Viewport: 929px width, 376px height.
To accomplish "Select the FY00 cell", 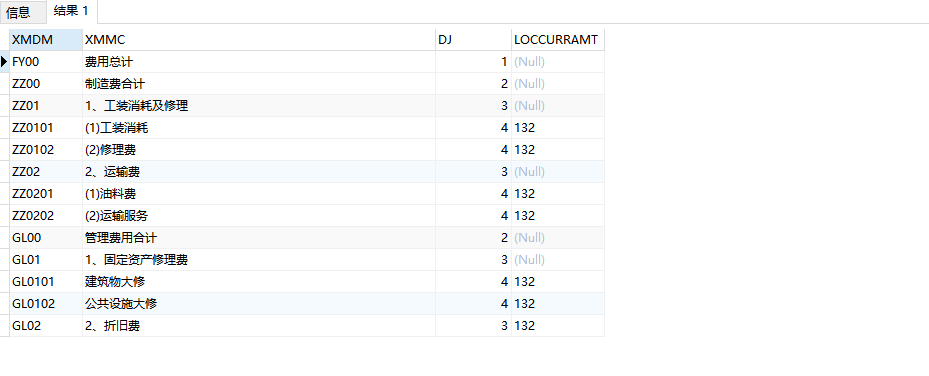I will point(46,62).
